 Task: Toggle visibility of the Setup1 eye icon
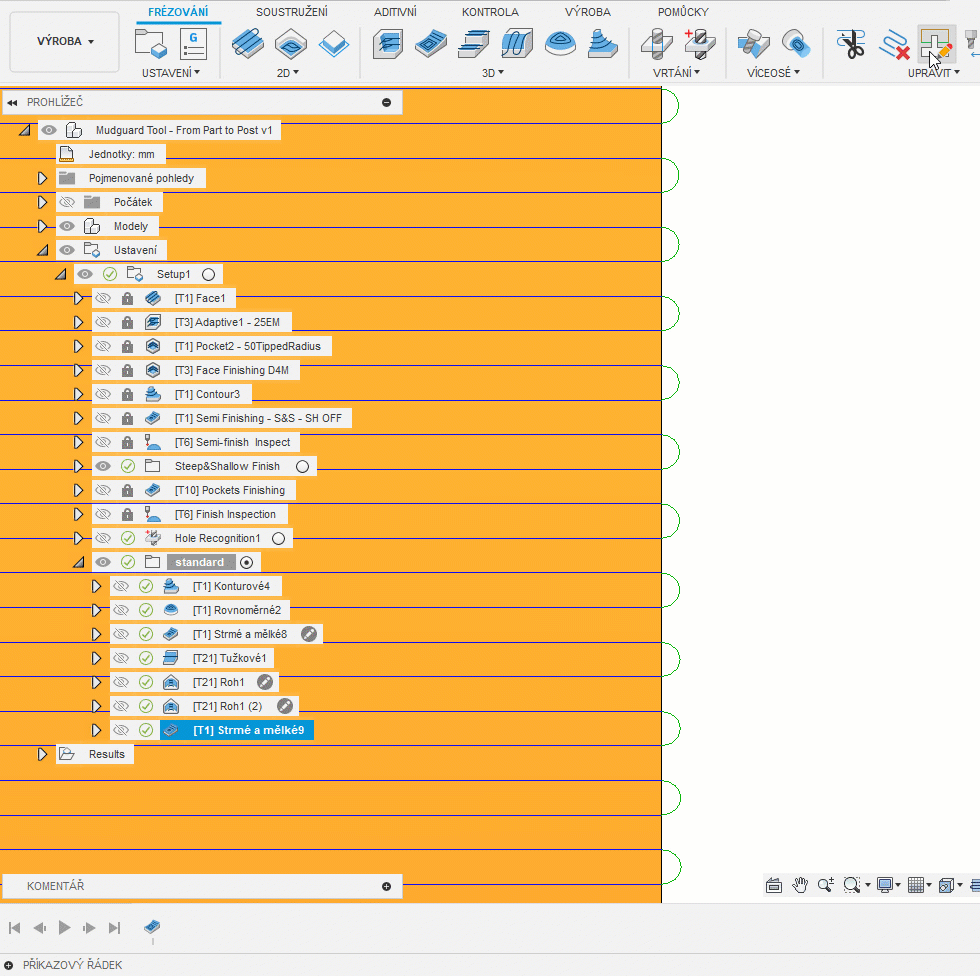coord(85,274)
